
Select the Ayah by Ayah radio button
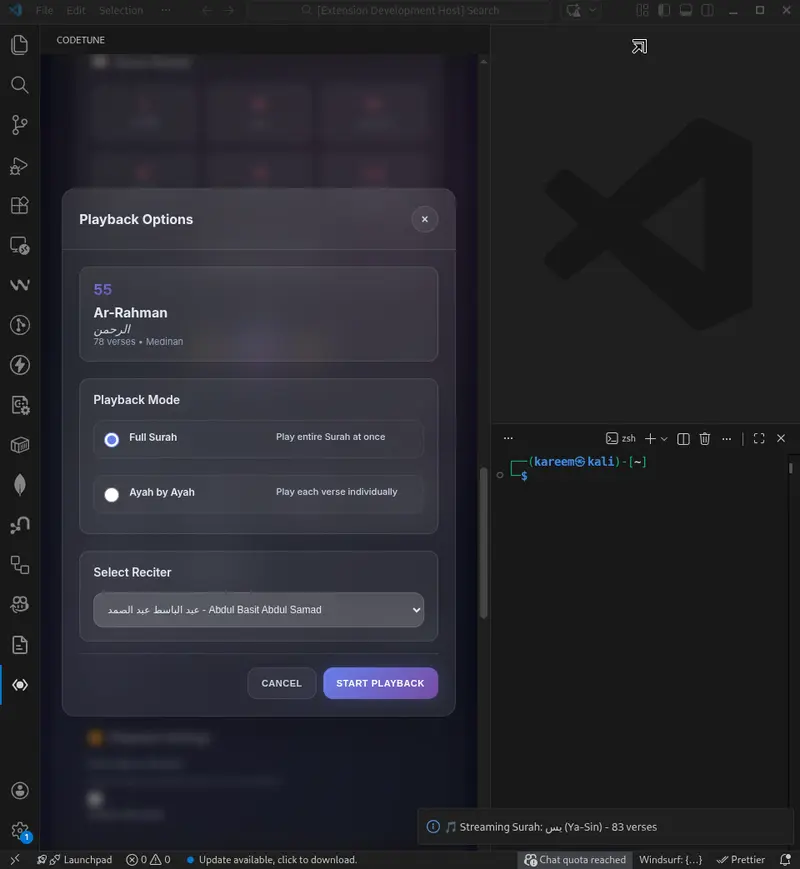[x=111, y=494]
